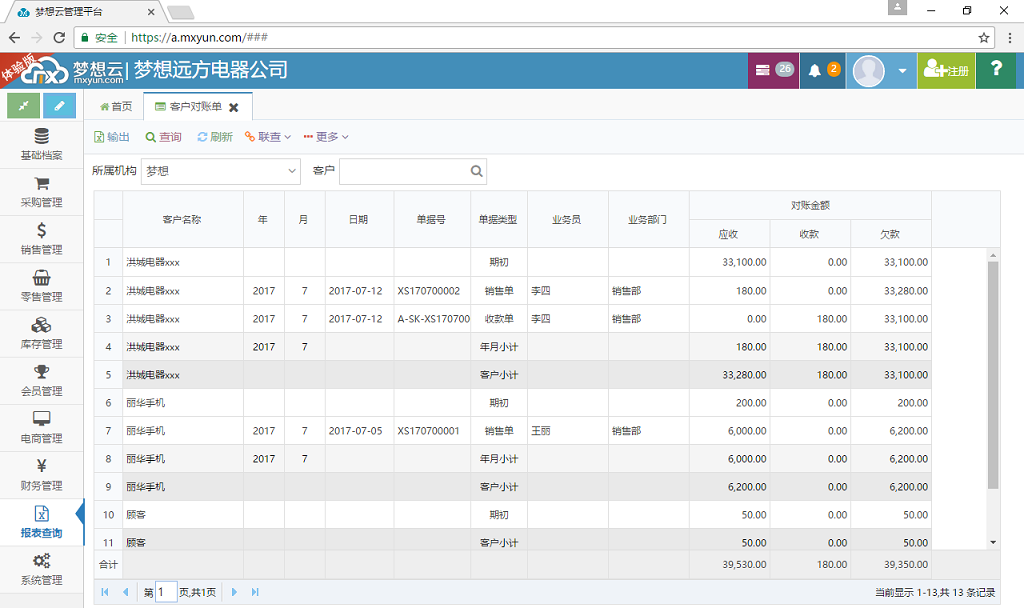Viewport: 1024px width, 608px height.
Task: Expand the user account dropdown arrow
Action: click(902, 71)
